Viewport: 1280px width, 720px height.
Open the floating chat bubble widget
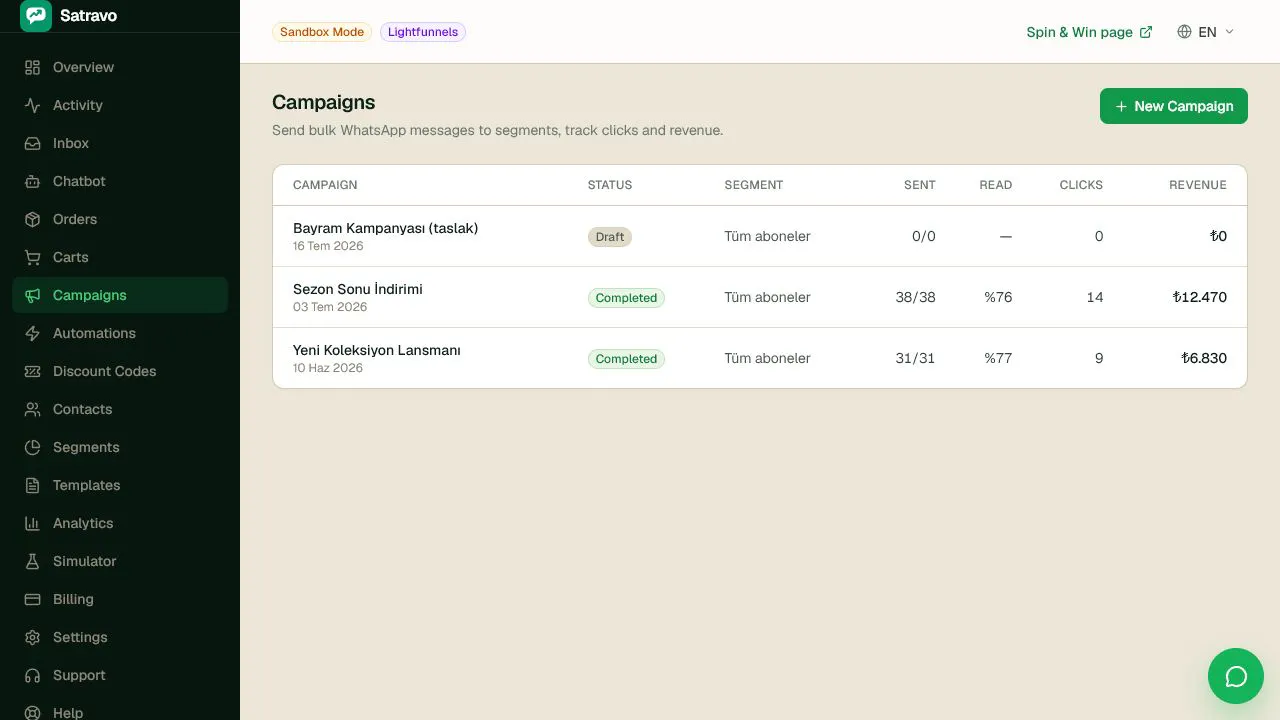pos(1236,676)
